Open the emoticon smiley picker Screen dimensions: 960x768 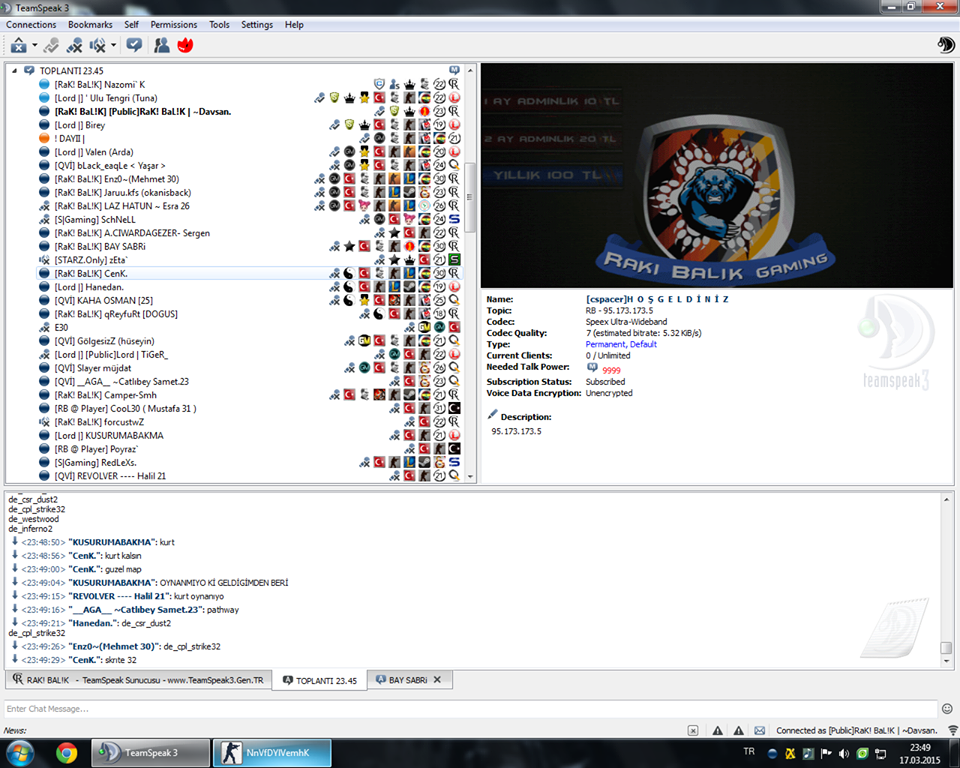[x=947, y=709]
